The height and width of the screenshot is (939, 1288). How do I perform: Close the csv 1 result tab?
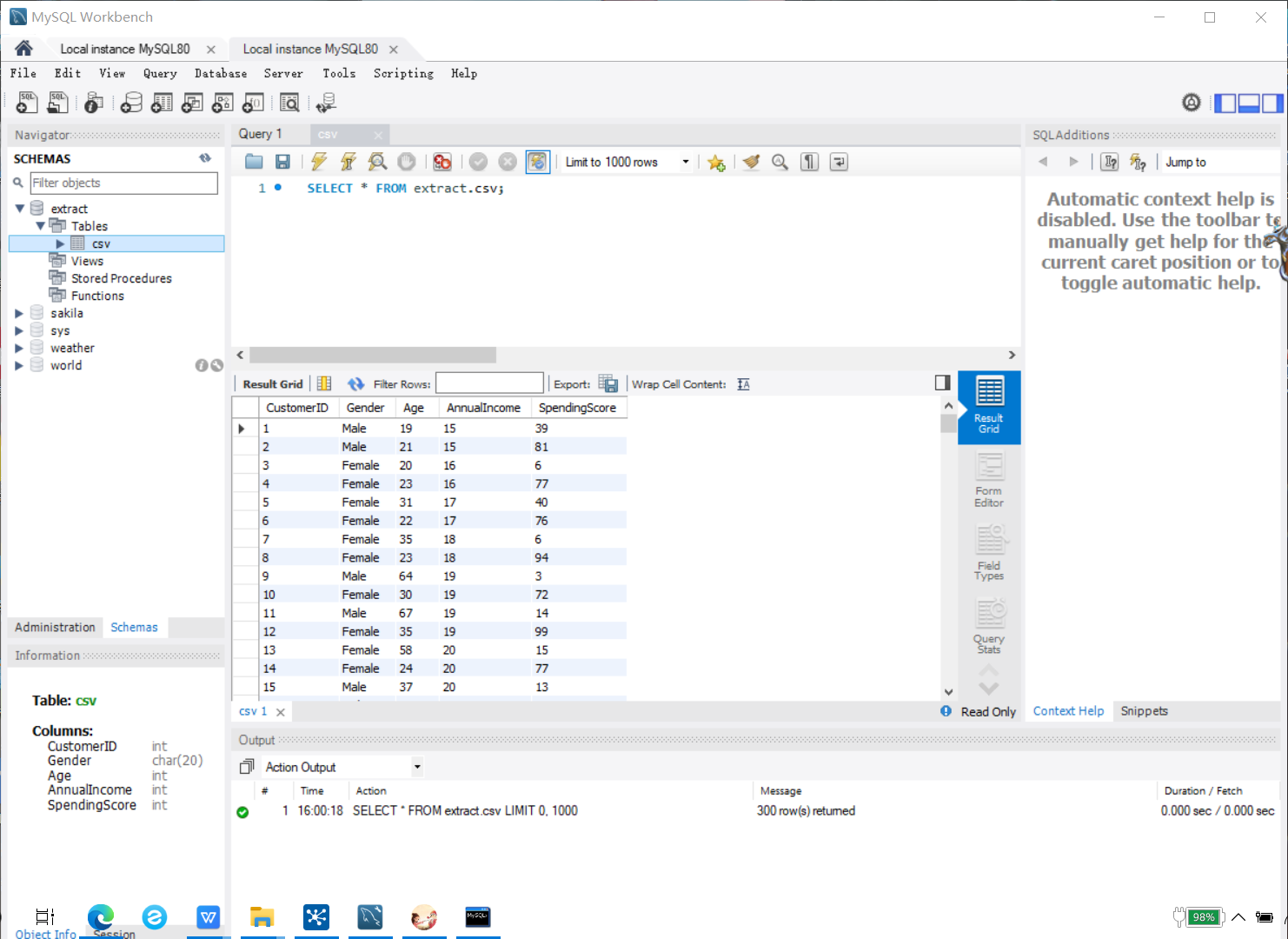(280, 712)
